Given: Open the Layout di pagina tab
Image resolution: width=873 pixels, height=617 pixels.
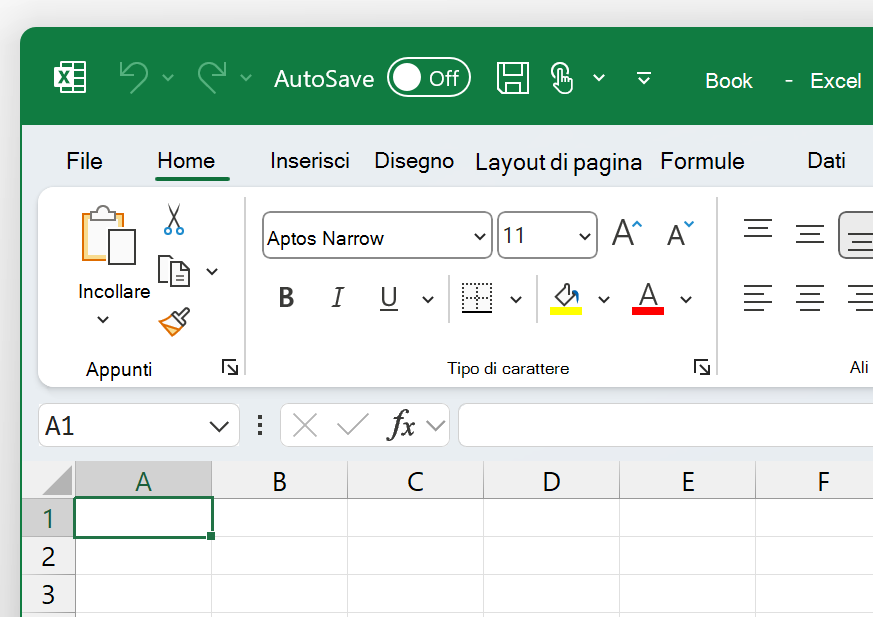Looking at the screenshot, I should point(558,162).
